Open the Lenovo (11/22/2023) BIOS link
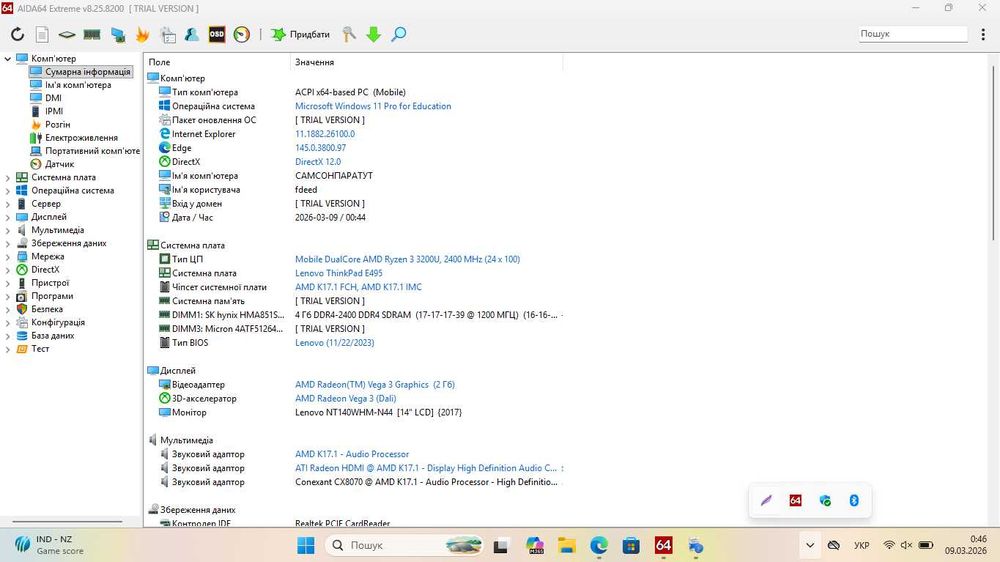 [x=335, y=343]
